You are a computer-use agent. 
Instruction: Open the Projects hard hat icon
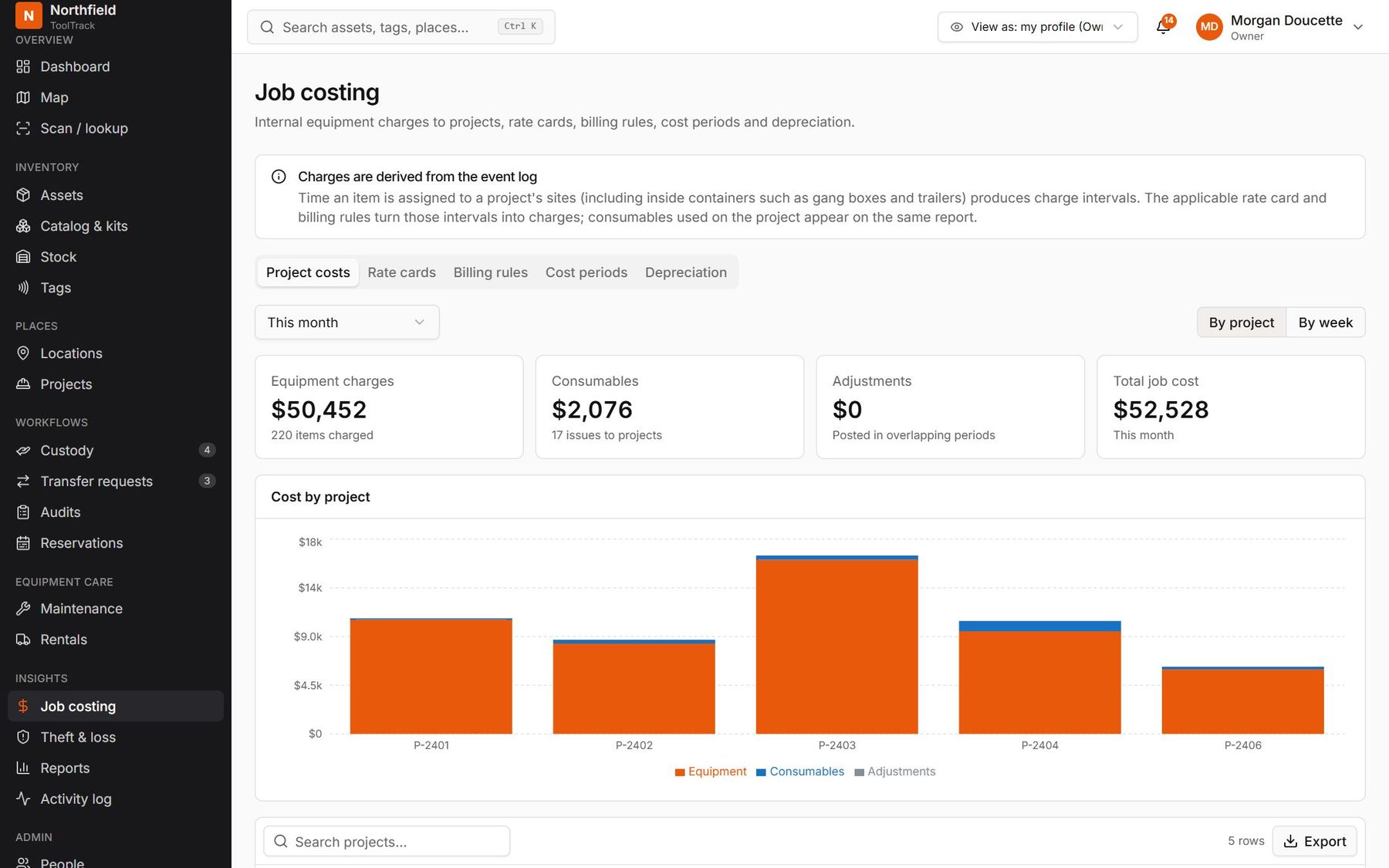click(x=23, y=384)
